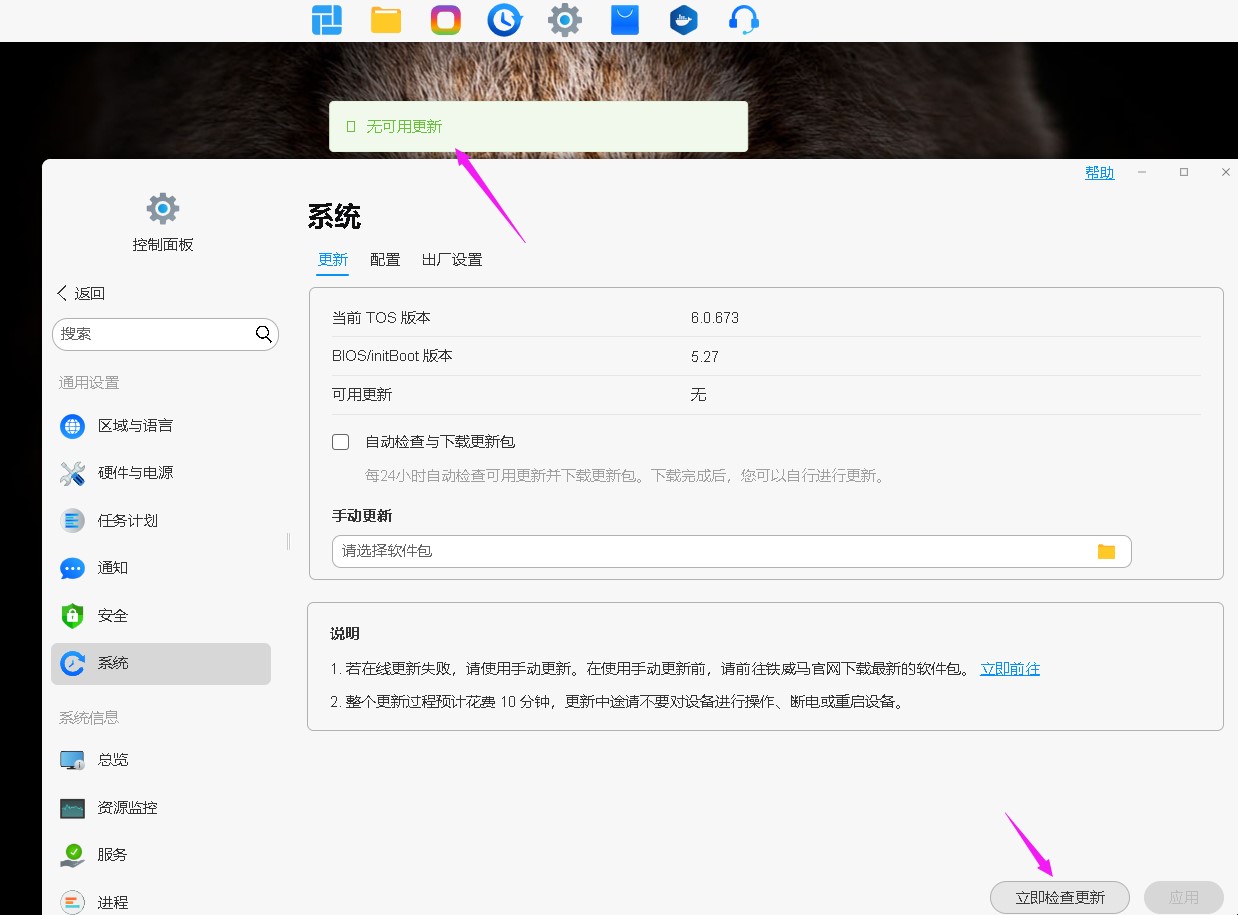The height and width of the screenshot is (915, 1238).
Task: Click the 无可用更新 notification banner
Action: (538, 127)
